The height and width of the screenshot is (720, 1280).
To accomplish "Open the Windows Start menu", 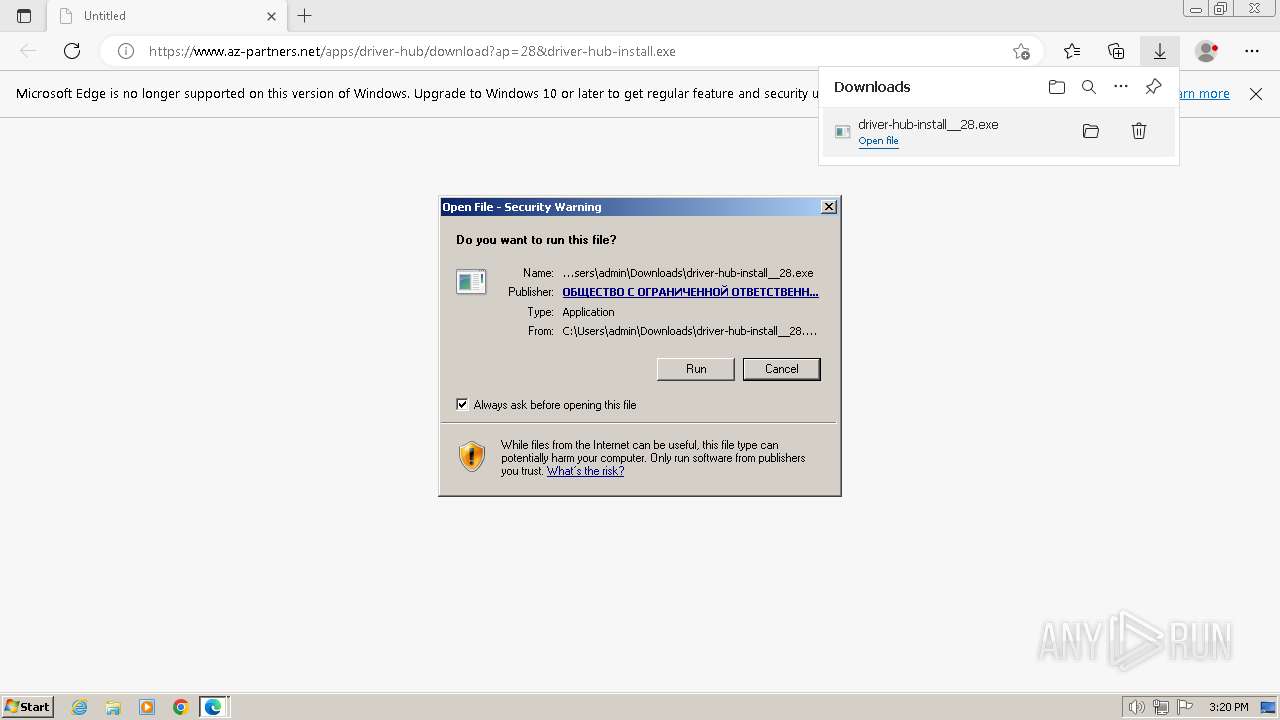I will tap(27, 707).
